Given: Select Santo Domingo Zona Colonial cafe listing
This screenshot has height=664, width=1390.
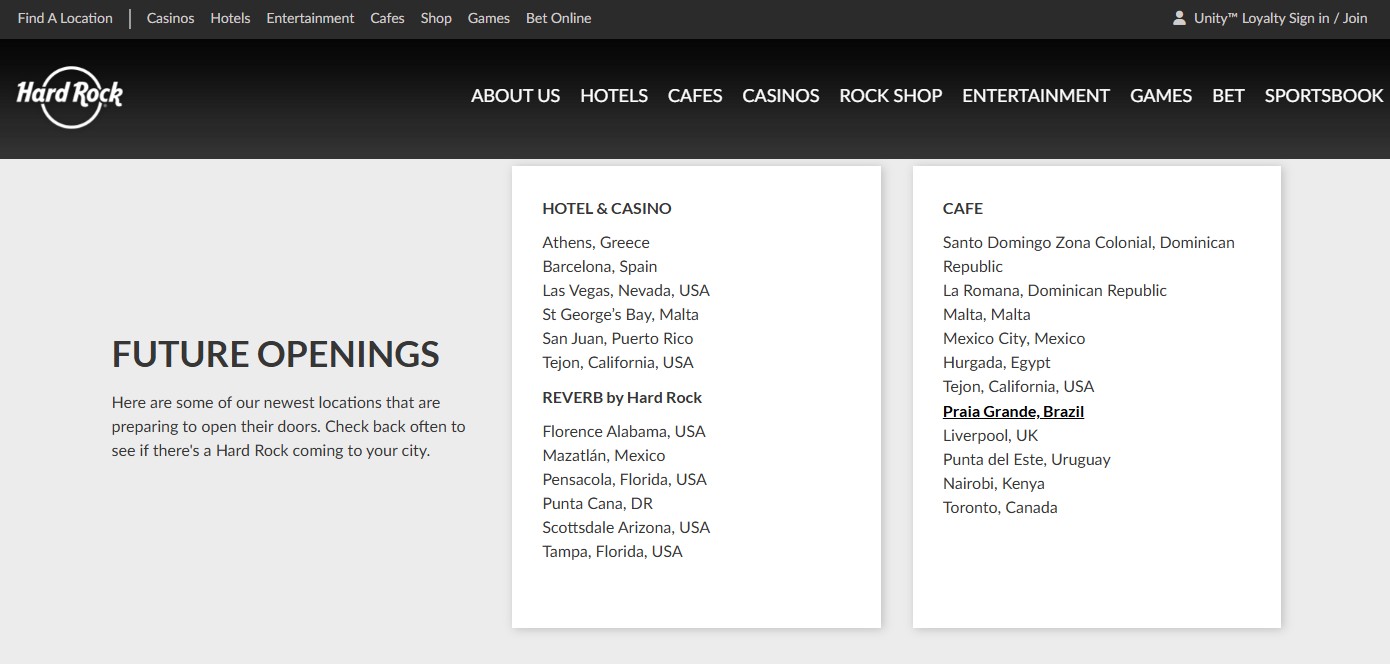Looking at the screenshot, I should 1089,254.
